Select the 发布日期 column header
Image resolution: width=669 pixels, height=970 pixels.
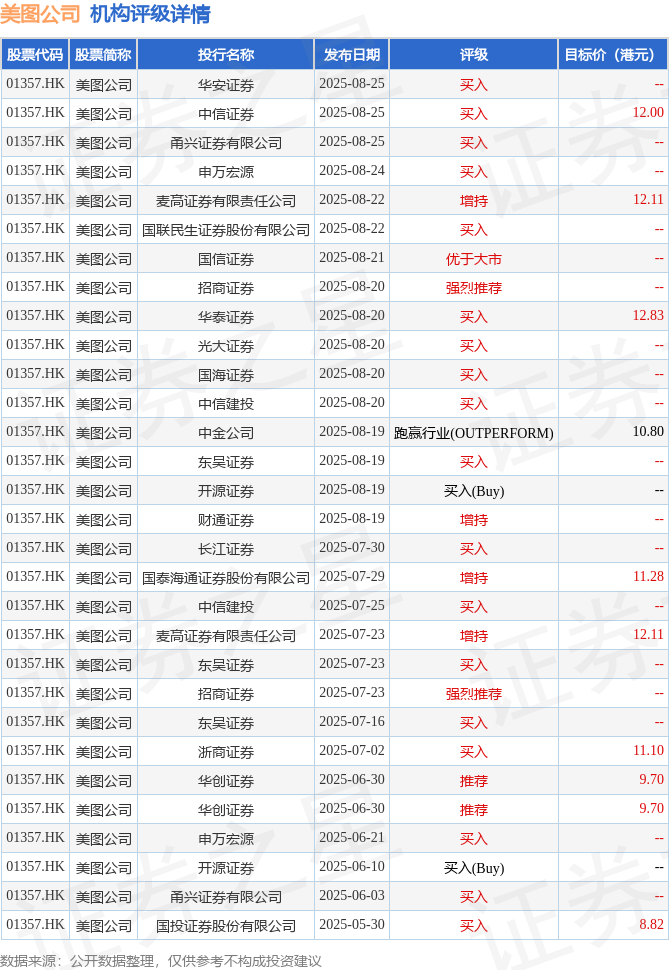coord(352,55)
